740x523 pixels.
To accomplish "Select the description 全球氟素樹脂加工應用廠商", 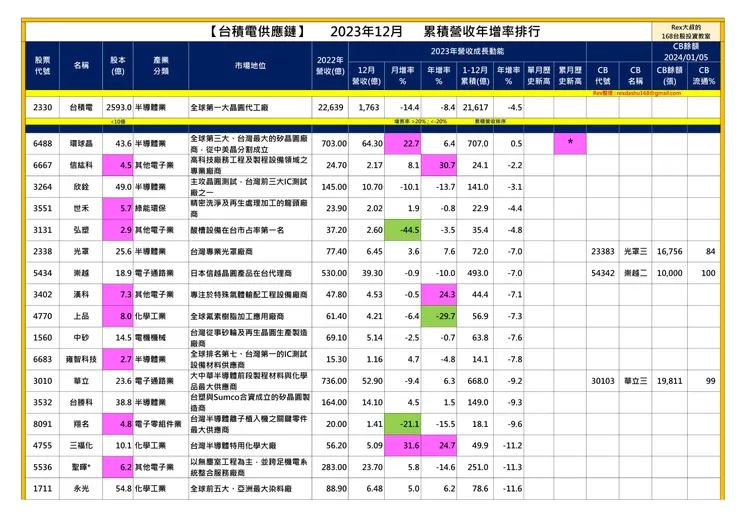I will pyautogui.click(x=237, y=317).
